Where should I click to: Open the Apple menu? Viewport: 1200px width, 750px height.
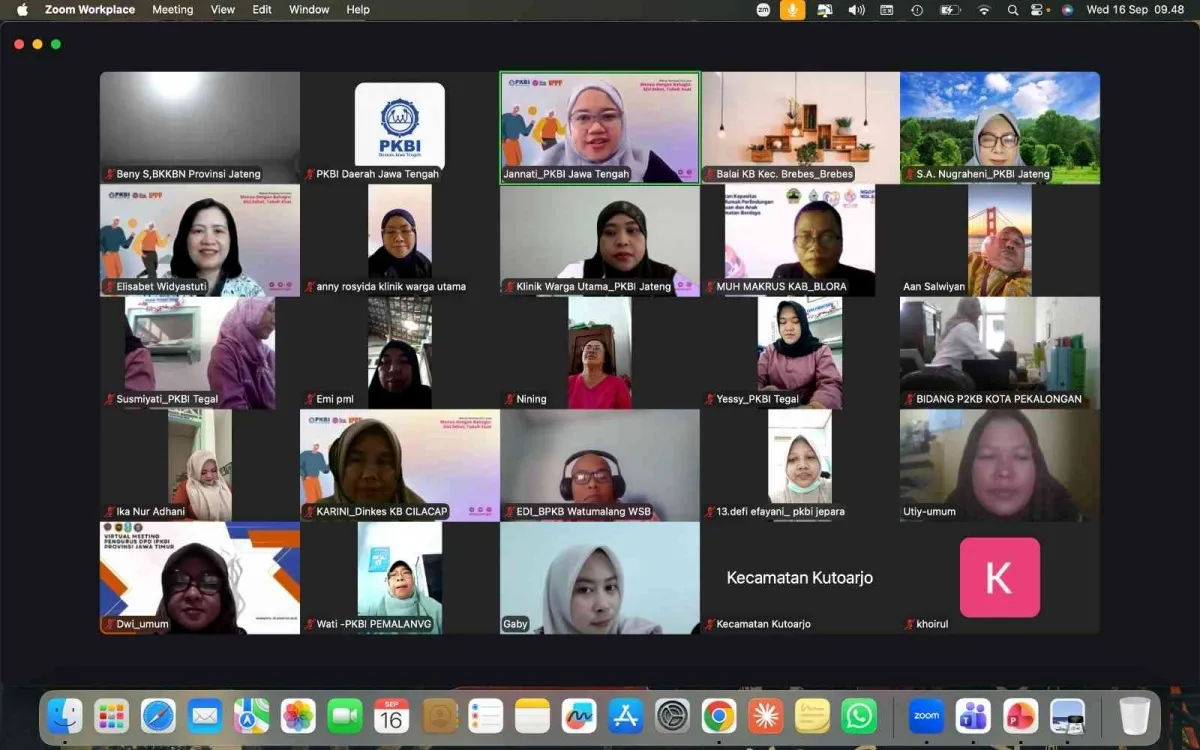(22, 10)
